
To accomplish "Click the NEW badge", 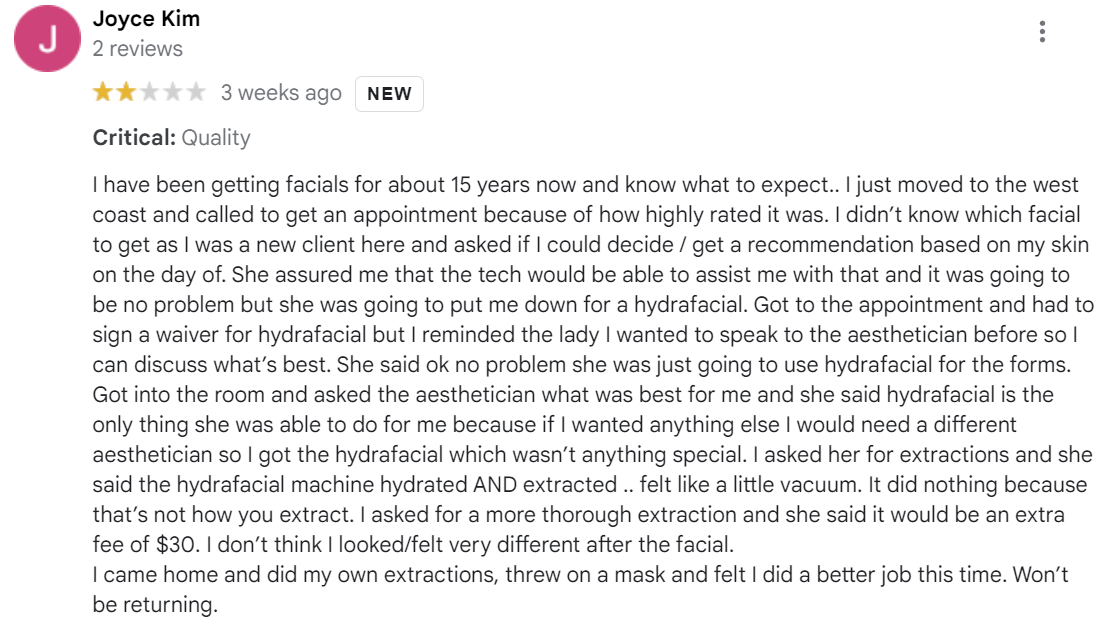I will point(389,94).
